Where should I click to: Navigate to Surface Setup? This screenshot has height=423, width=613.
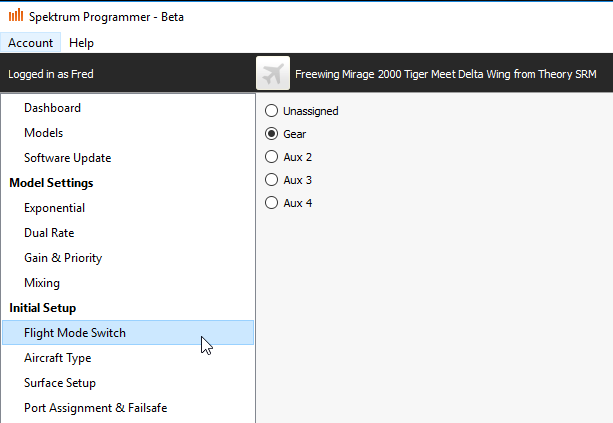click(60, 383)
